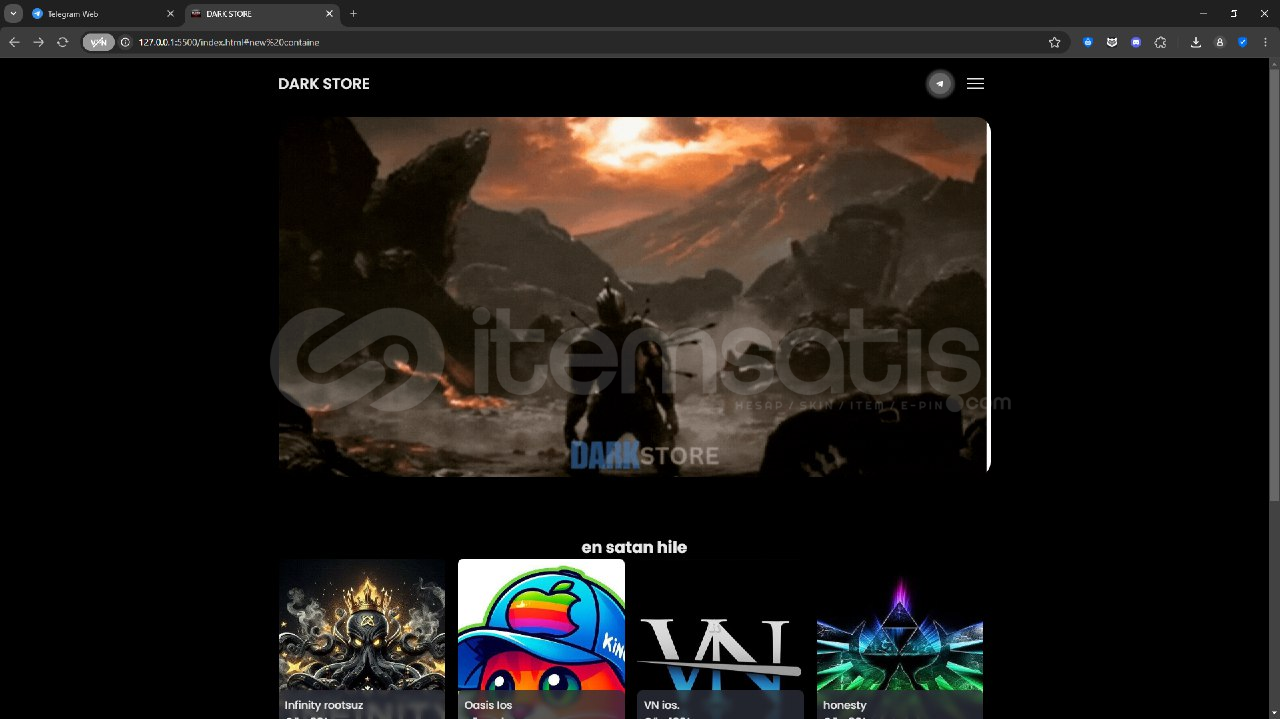Click the browser forward arrow
Screen dimensions: 1280x719
coord(38,42)
